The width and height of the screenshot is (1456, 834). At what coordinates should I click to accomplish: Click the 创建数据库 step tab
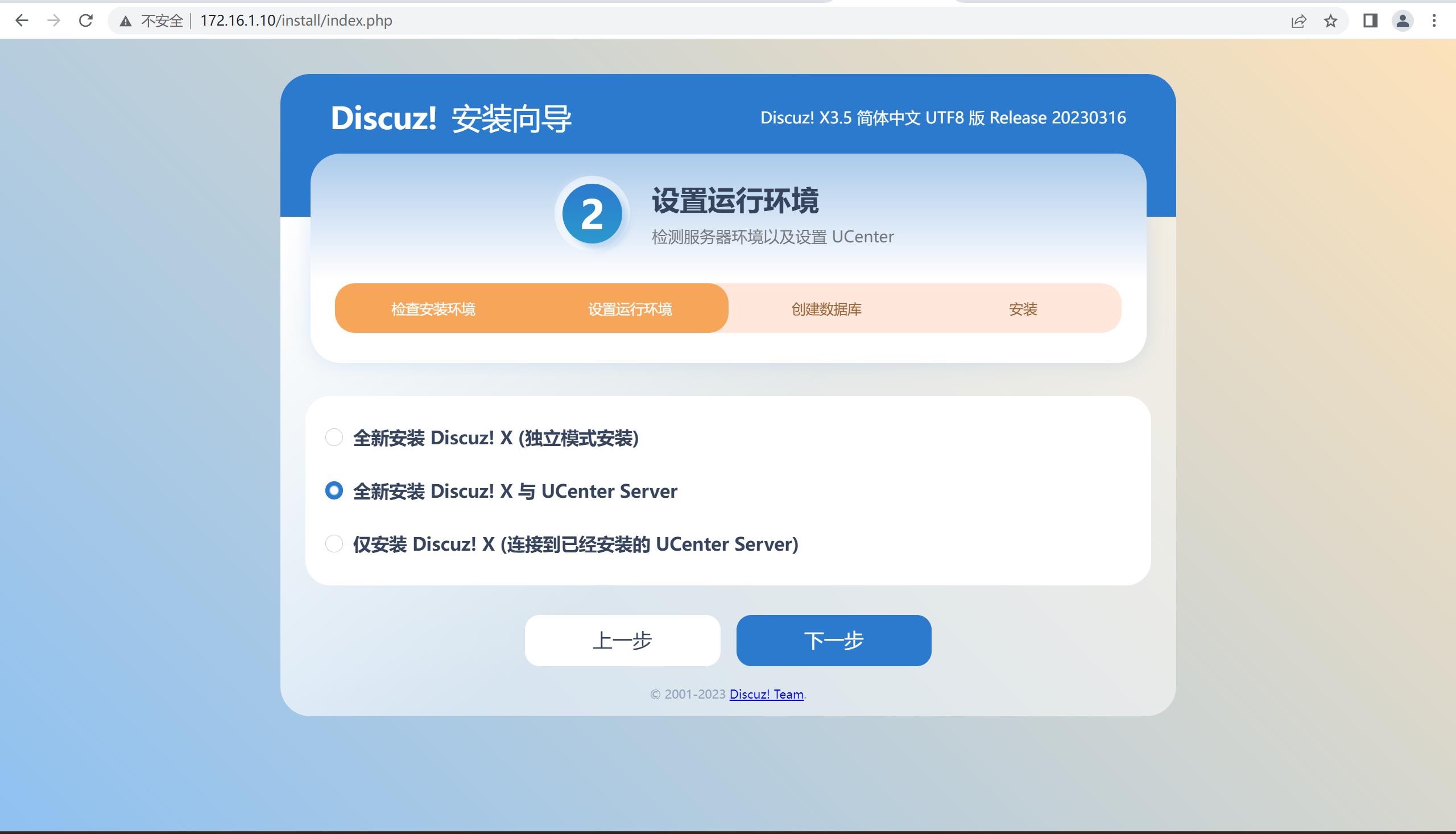(826, 309)
